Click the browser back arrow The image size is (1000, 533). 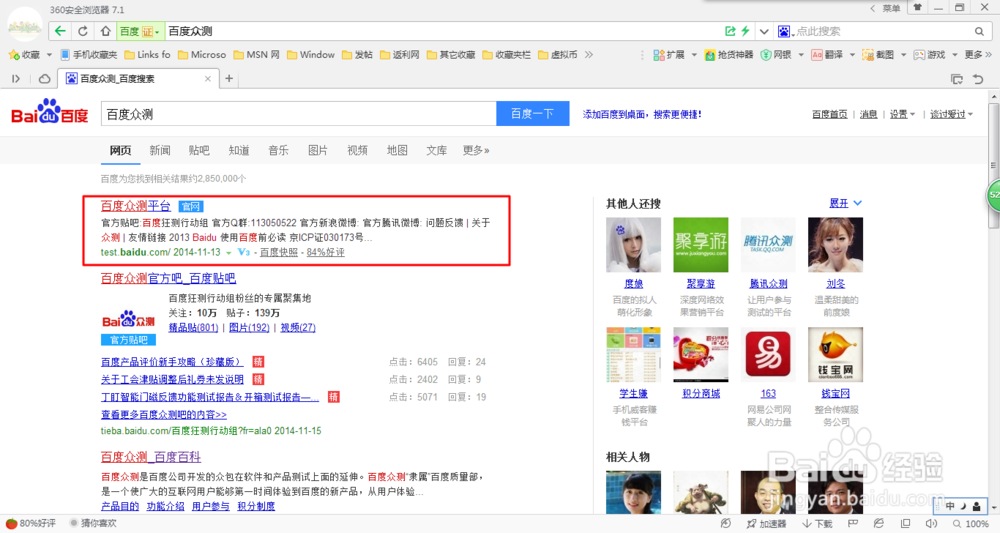[60, 31]
